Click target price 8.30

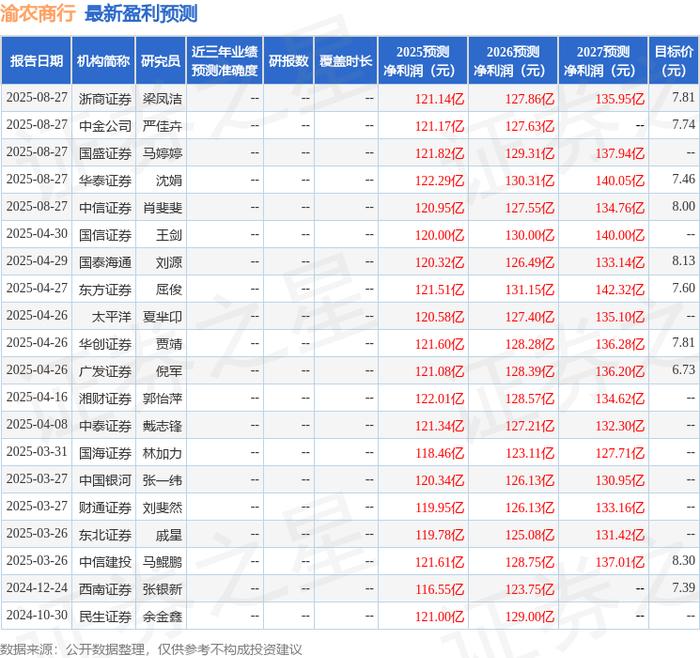pyautogui.click(x=683, y=560)
